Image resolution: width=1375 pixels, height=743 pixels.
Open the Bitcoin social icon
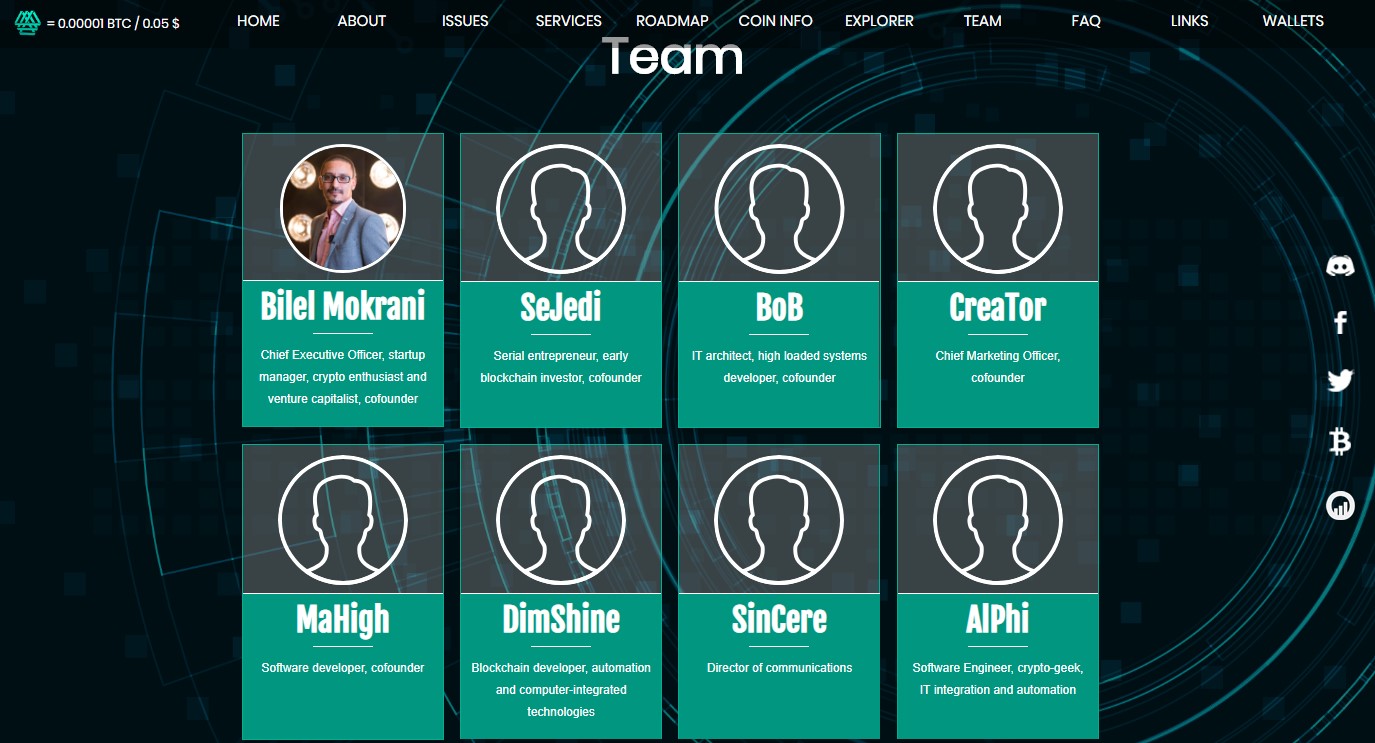[x=1340, y=441]
